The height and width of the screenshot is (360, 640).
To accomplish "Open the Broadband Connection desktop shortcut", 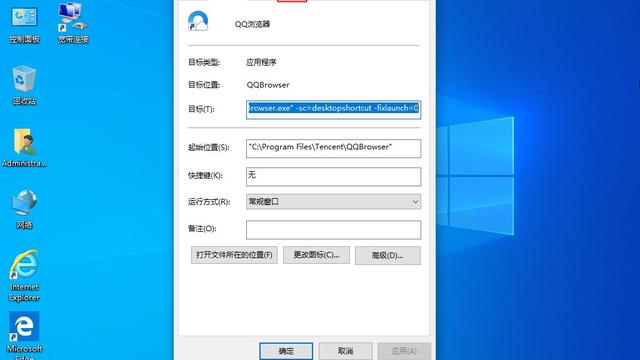I will pos(73,23).
